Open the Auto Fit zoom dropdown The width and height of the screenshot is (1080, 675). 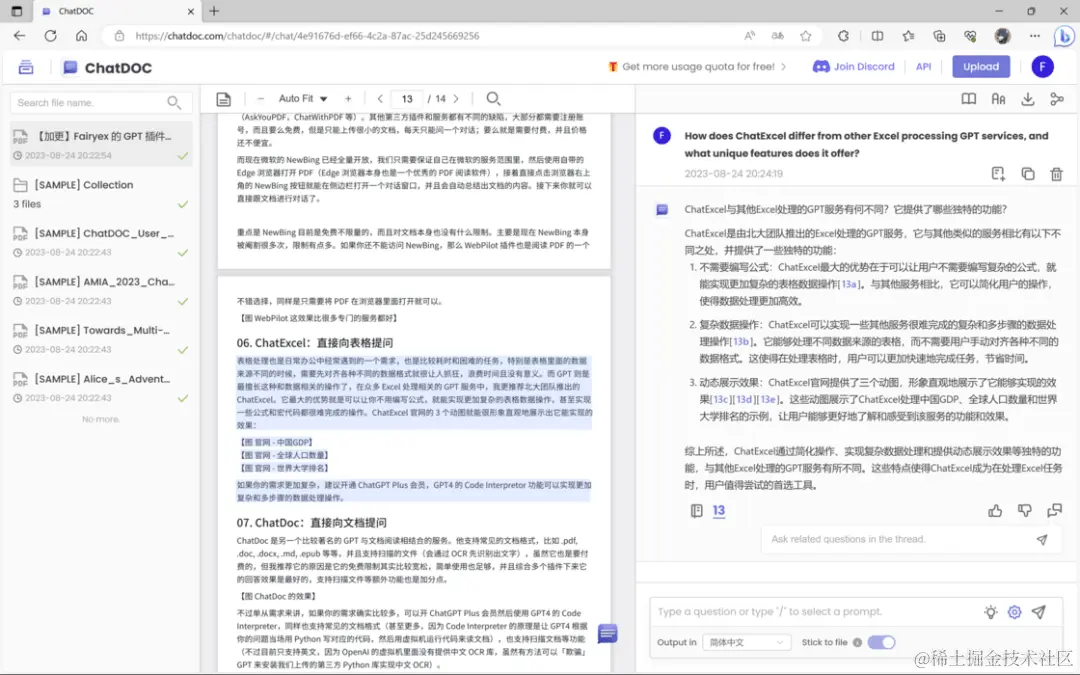302,98
